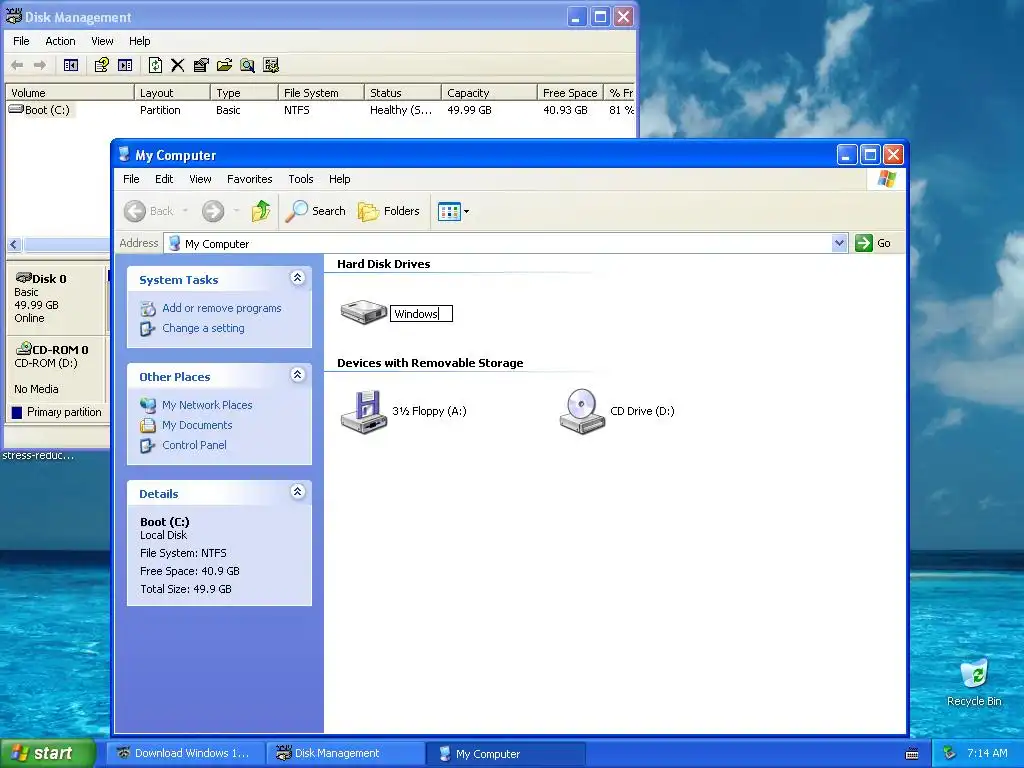Open the Edit menu in My Computer
Screen dimensions: 1024x768
[164, 179]
